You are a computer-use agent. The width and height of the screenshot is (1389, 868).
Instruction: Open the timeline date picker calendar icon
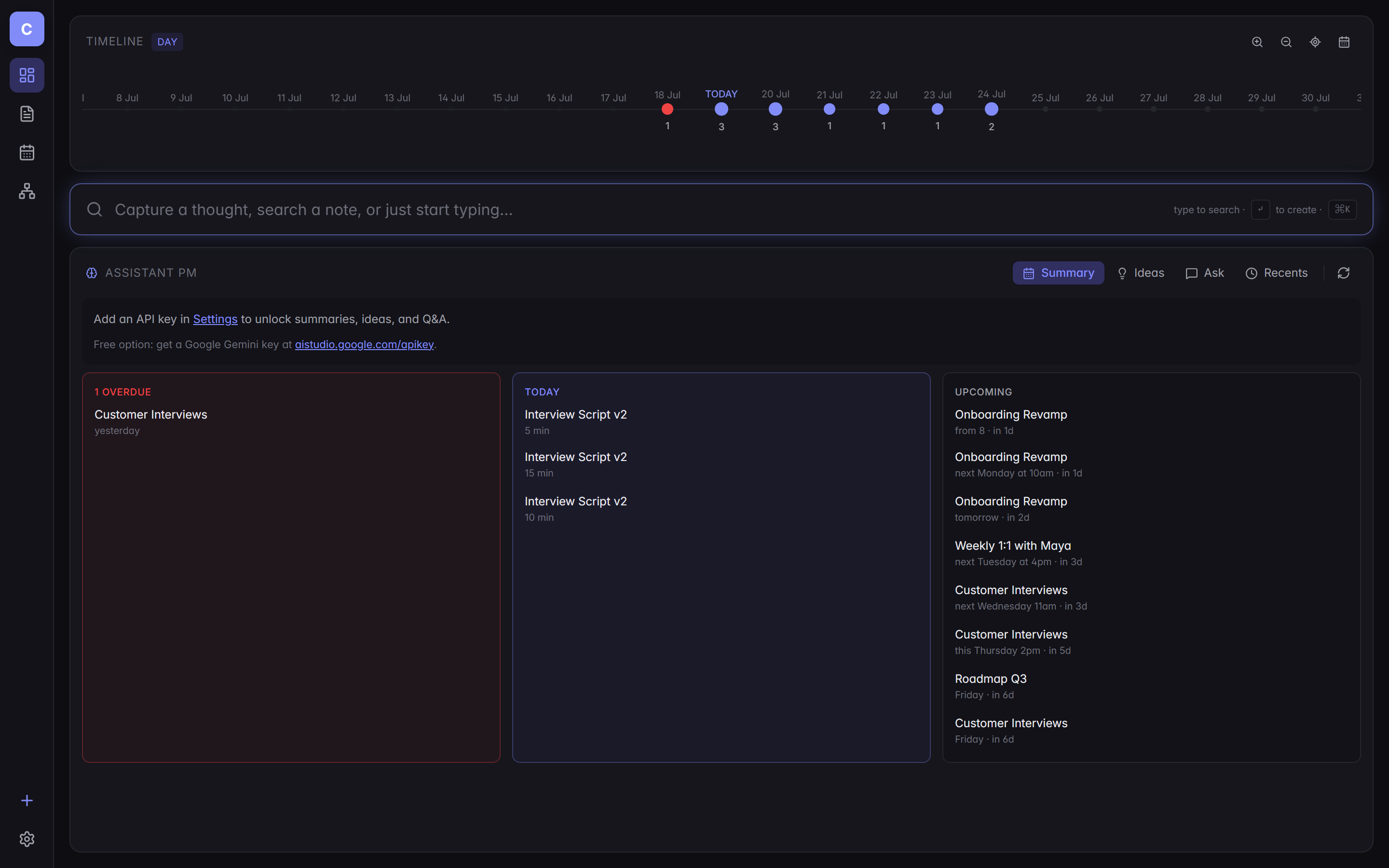[x=1344, y=42]
